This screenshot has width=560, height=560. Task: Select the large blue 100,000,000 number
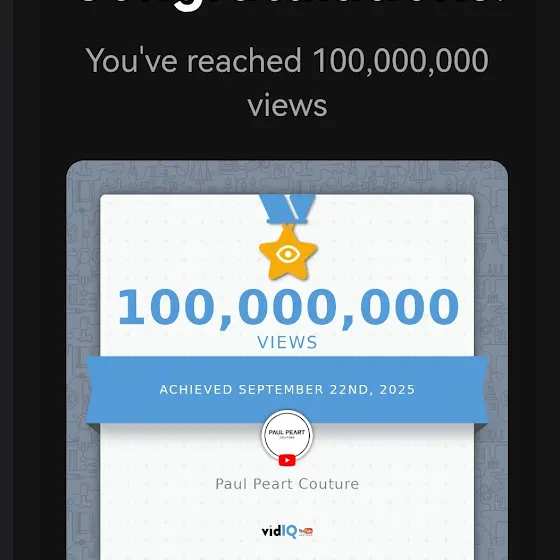288,308
